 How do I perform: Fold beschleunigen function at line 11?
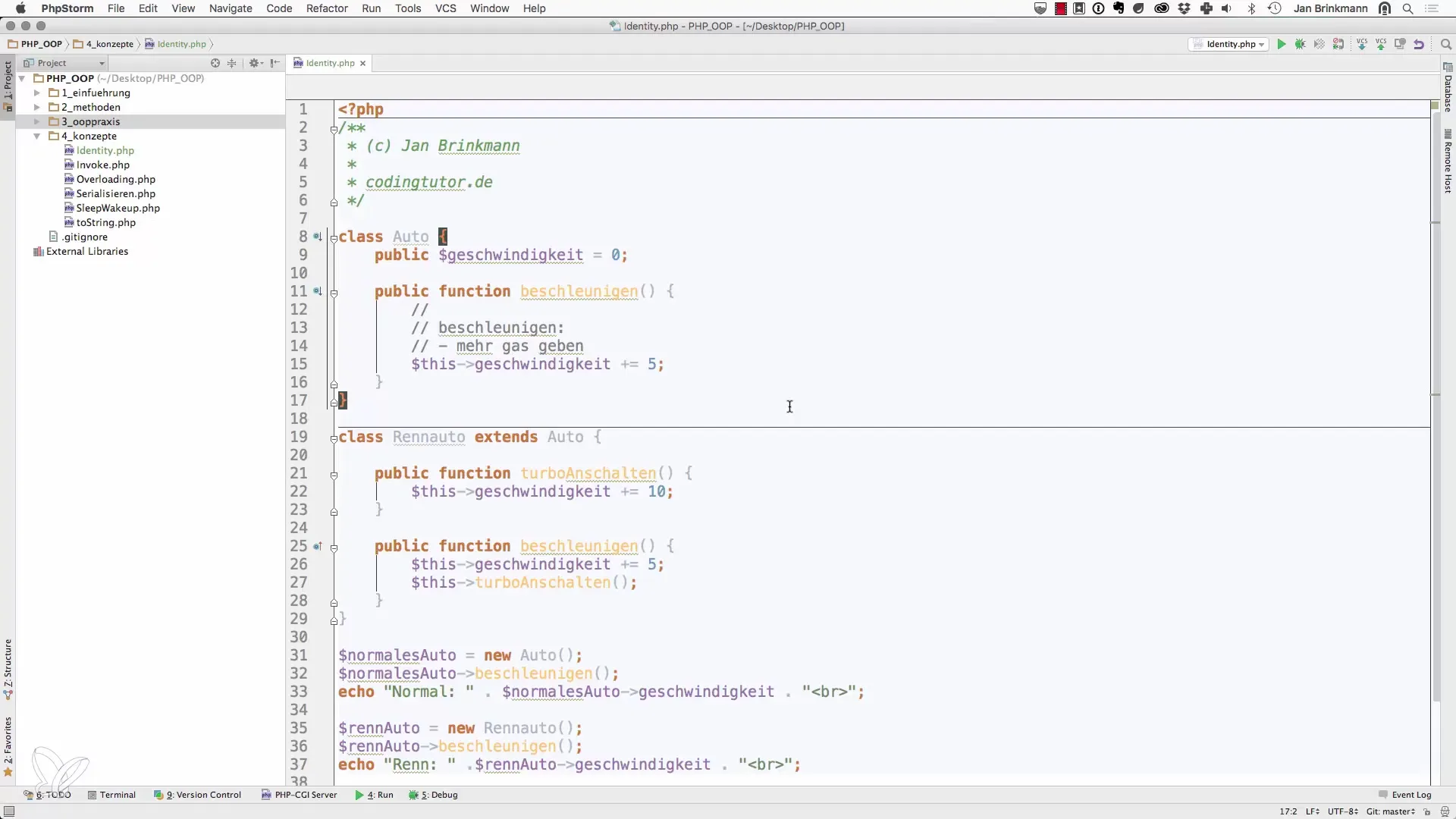pos(334,292)
